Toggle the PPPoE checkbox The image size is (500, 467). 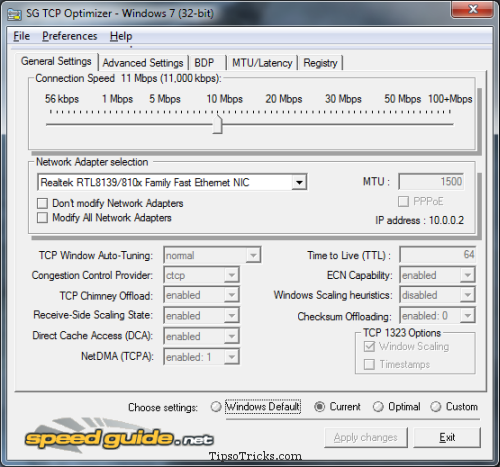pyautogui.click(x=403, y=201)
